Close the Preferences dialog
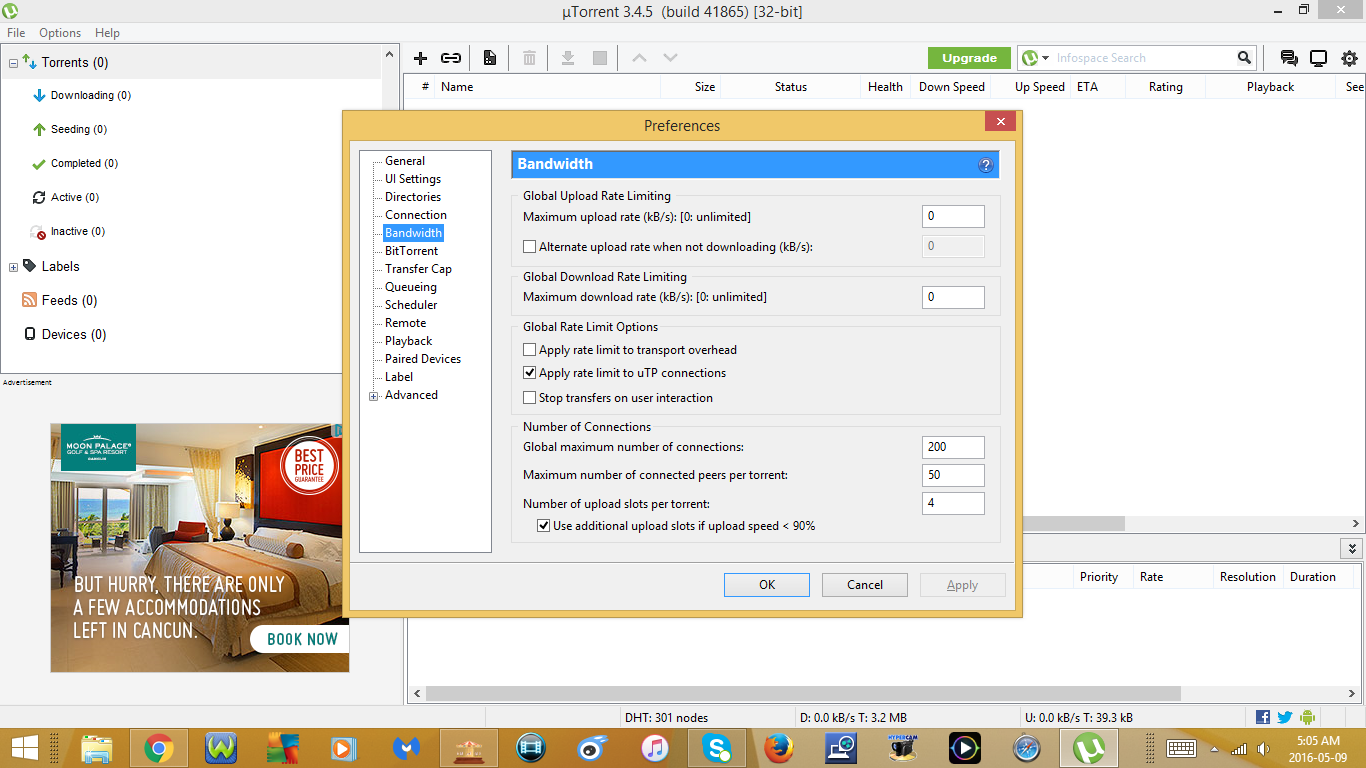The image size is (1366, 768). click(1000, 122)
